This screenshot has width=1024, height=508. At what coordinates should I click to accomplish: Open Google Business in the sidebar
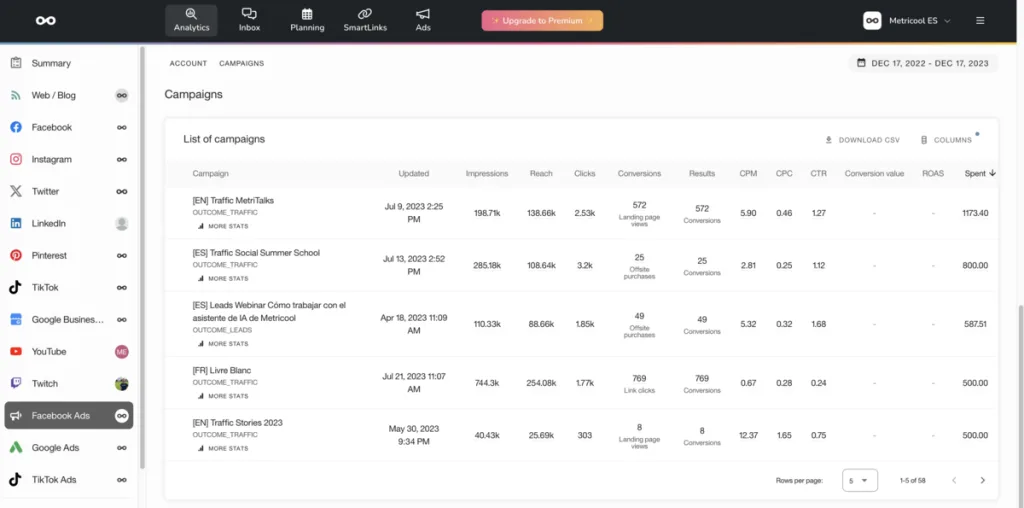click(68, 319)
